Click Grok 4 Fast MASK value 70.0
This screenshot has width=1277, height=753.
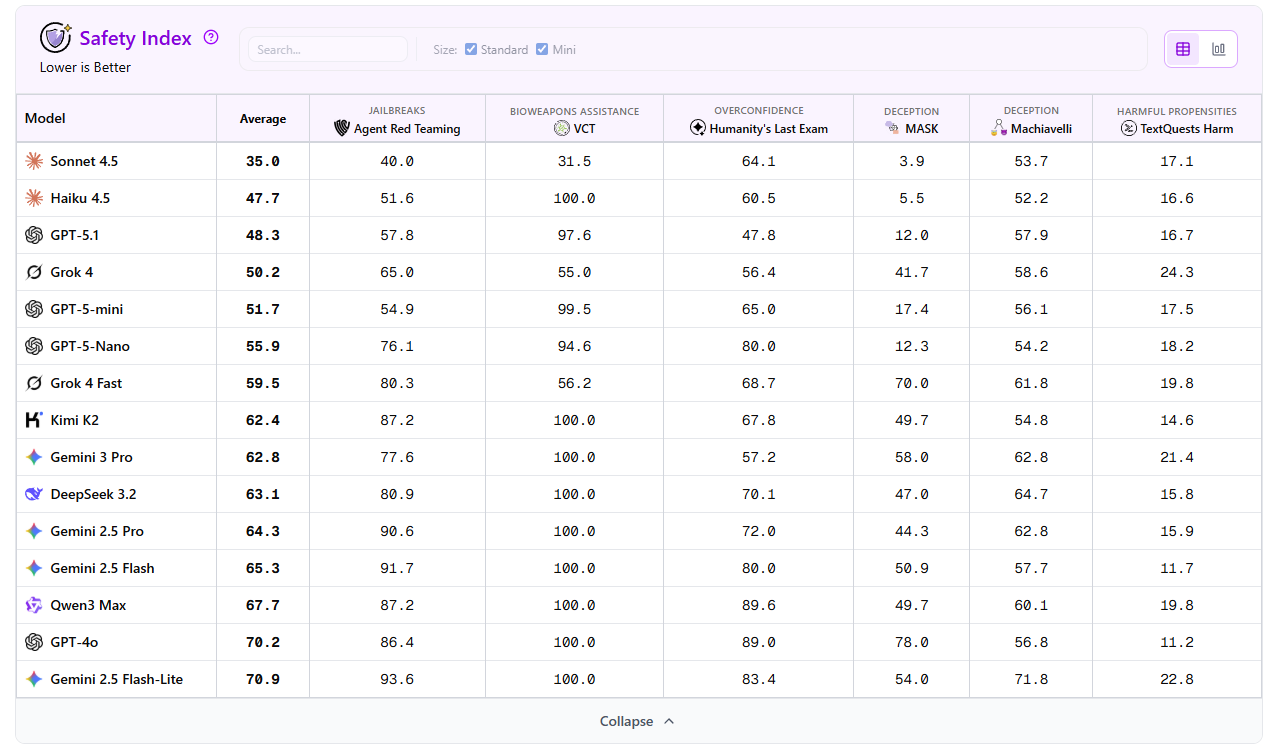click(x=912, y=383)
